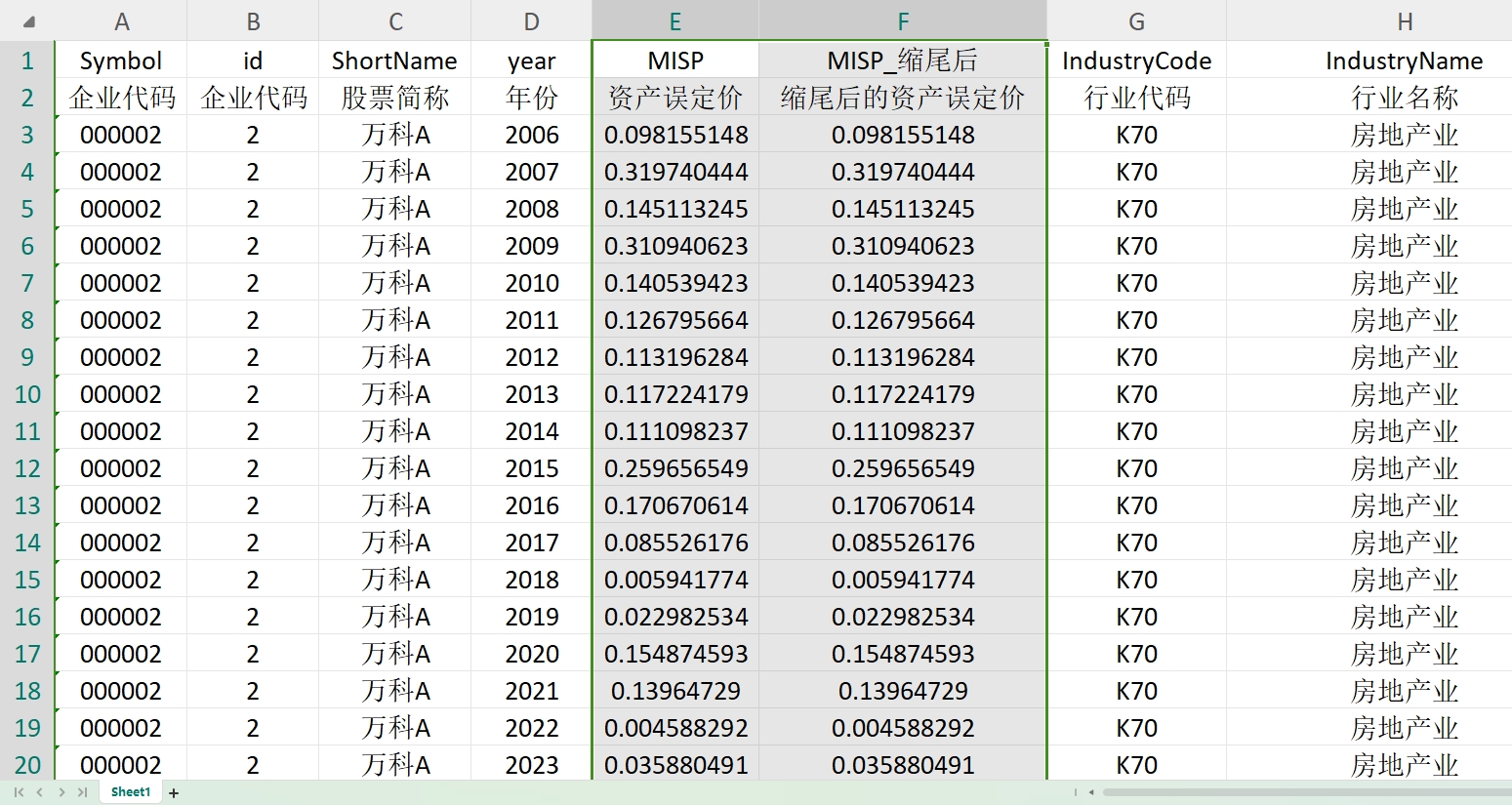Image resolution: width=1512 pixels, height=805 pixels.
Task: Click MISP value 0.310940623 in column E
Action: coord(675,246)
